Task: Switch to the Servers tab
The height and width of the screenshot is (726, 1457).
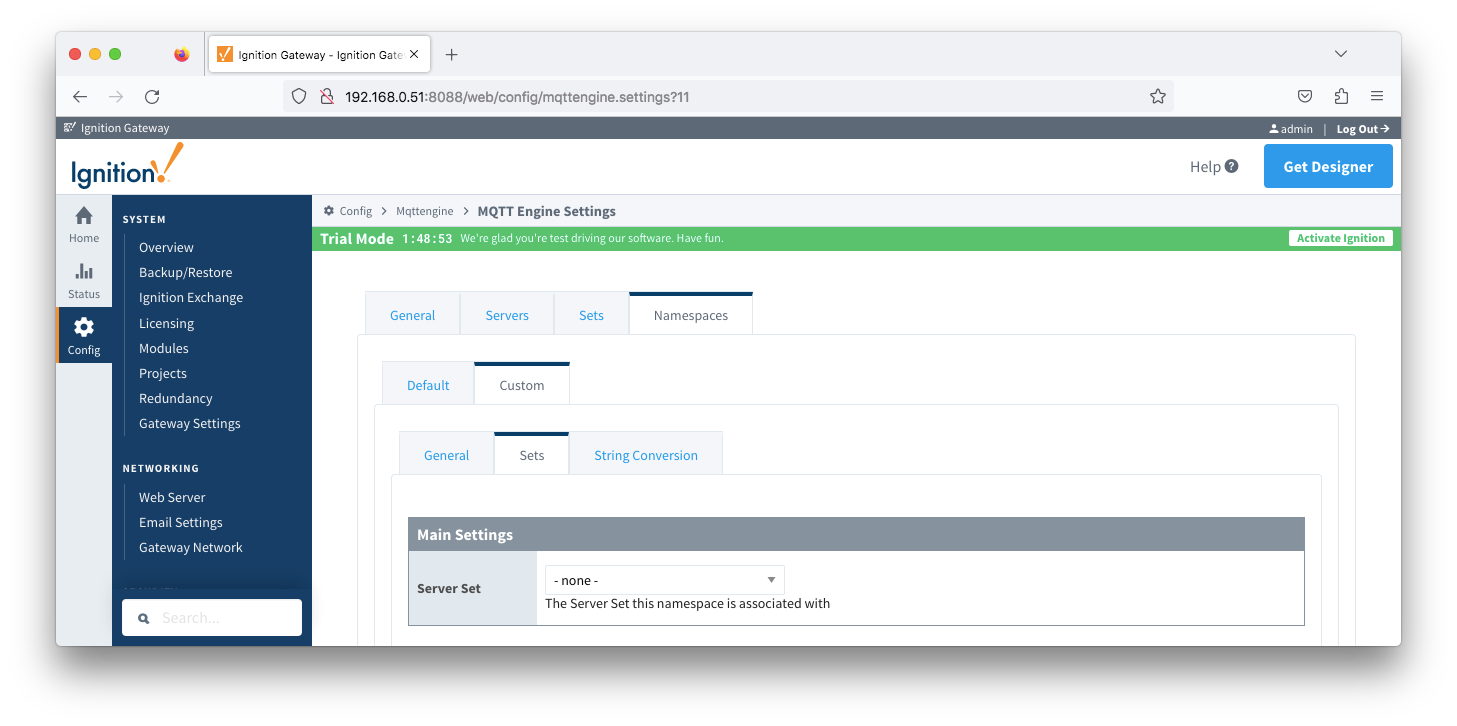Action: [x=507, y=315]
